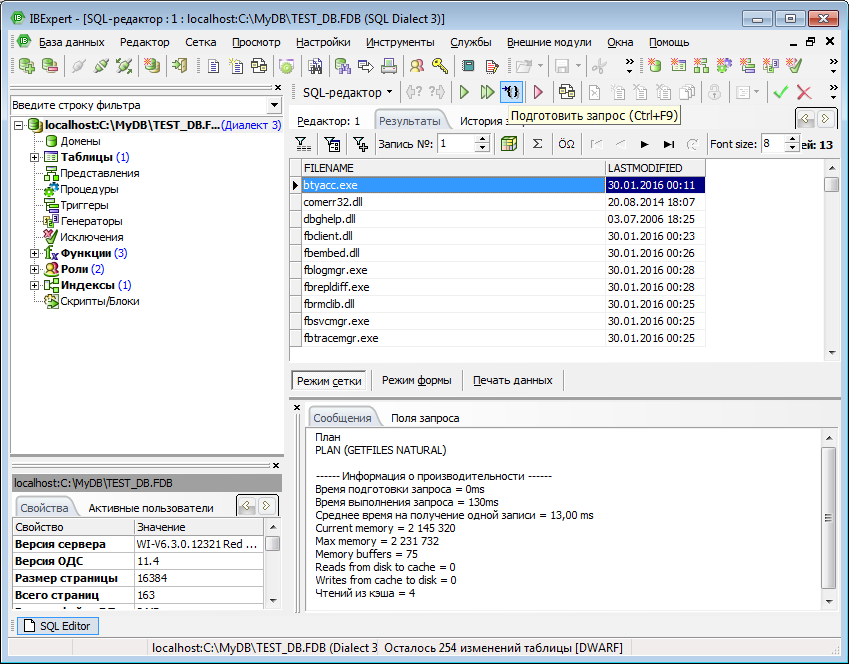
Task: Switch to the Поля запроса tab
Action: point(425,418)
